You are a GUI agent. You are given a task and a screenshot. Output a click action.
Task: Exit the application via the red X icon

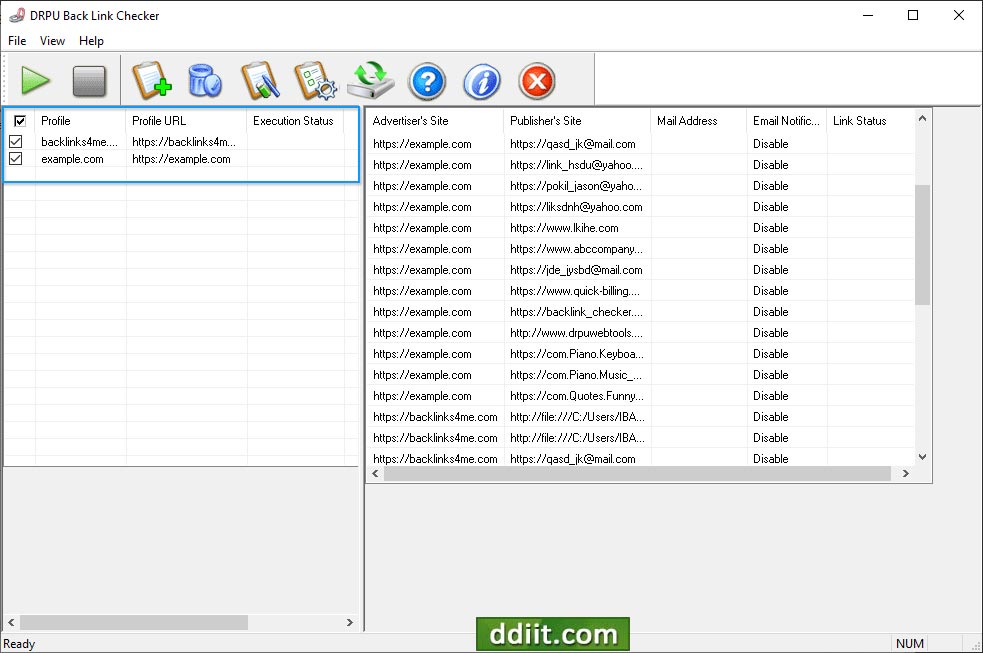pos(536,81)
